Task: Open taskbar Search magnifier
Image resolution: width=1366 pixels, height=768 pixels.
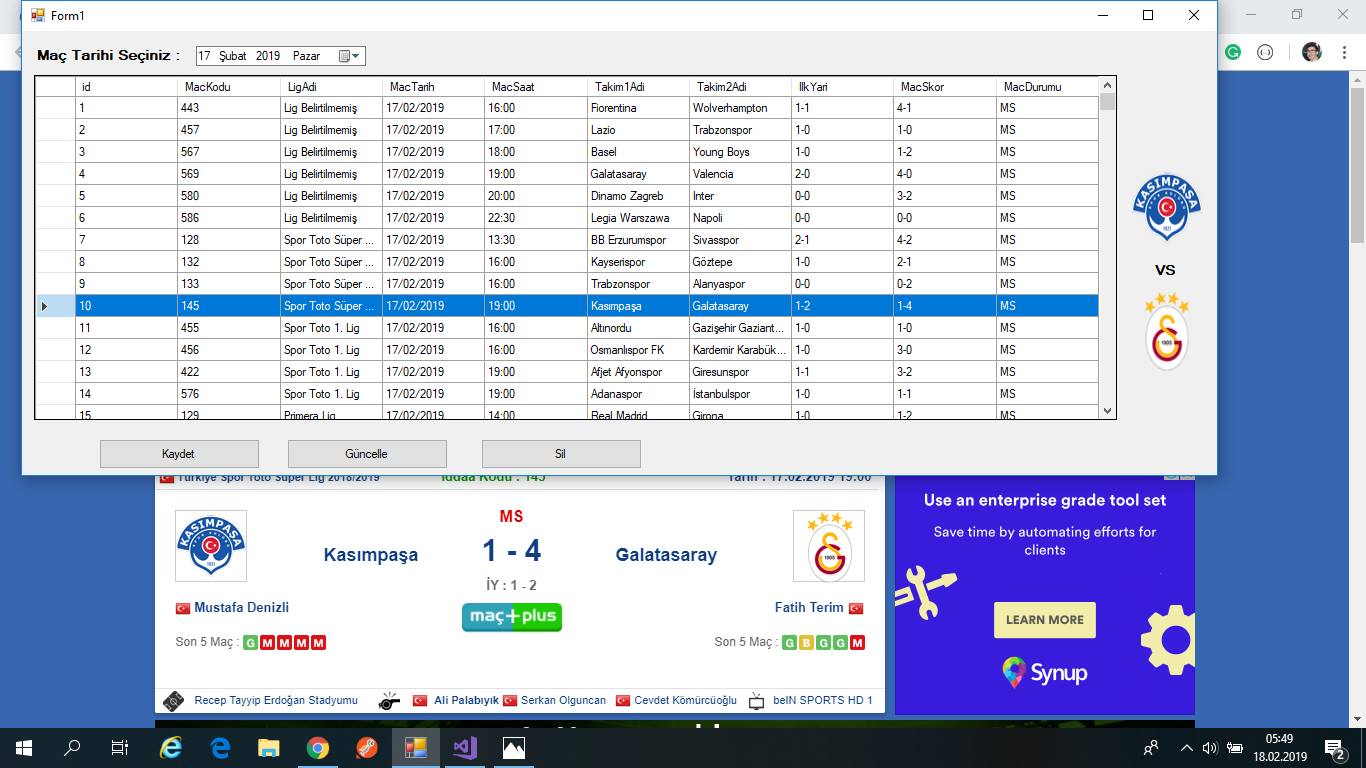Action: coord(72,747)
